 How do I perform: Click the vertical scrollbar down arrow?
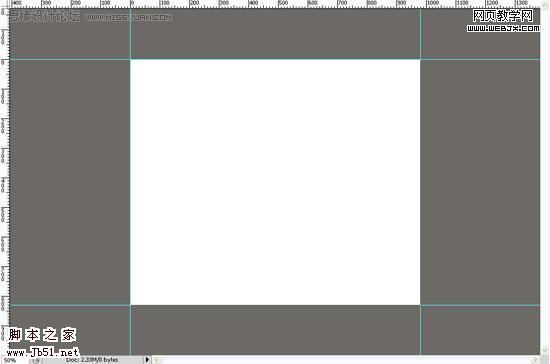point(545,350)
